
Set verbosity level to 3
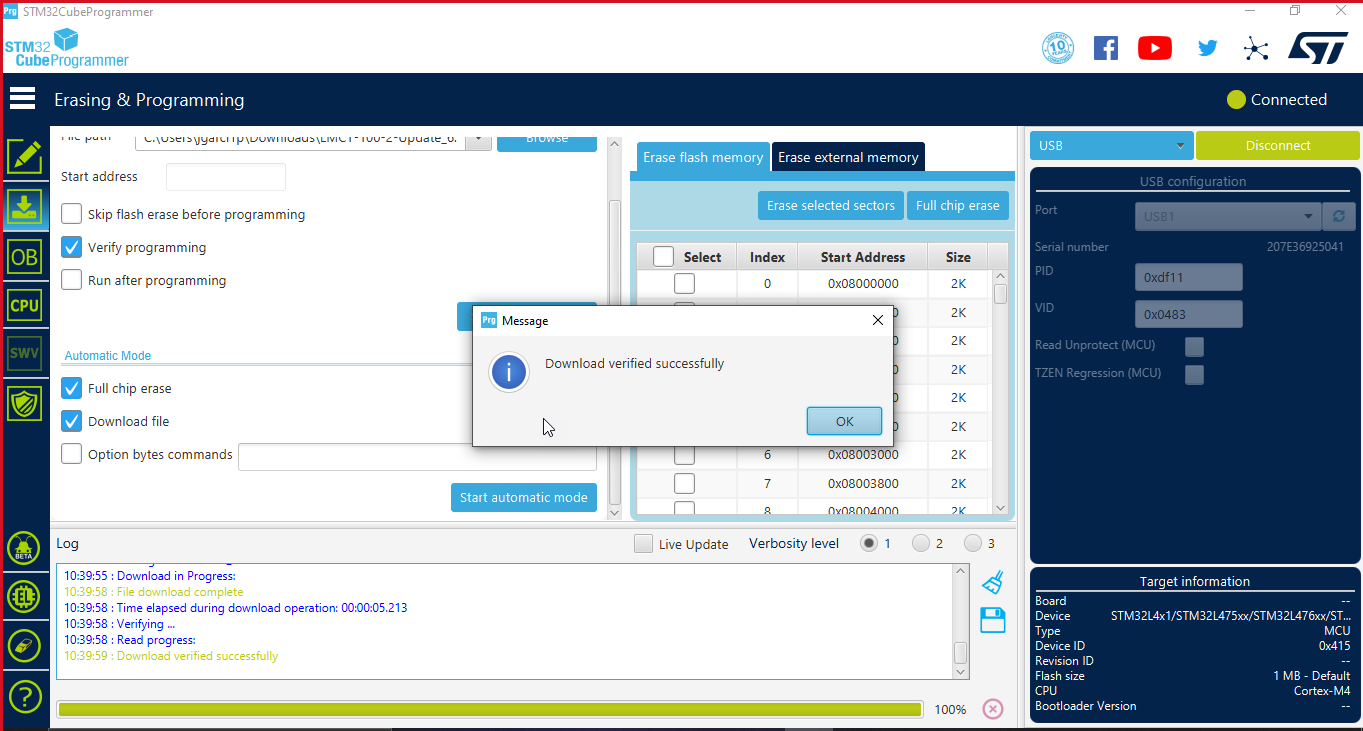(x=973, y=543)
